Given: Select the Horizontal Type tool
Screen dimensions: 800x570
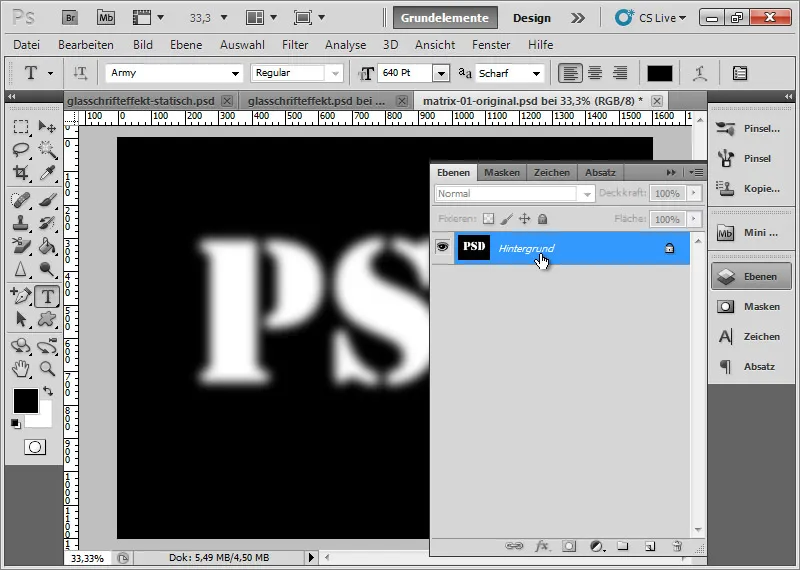Looking at the screenshot, I should pyautogui.click(x=47, y=296).
